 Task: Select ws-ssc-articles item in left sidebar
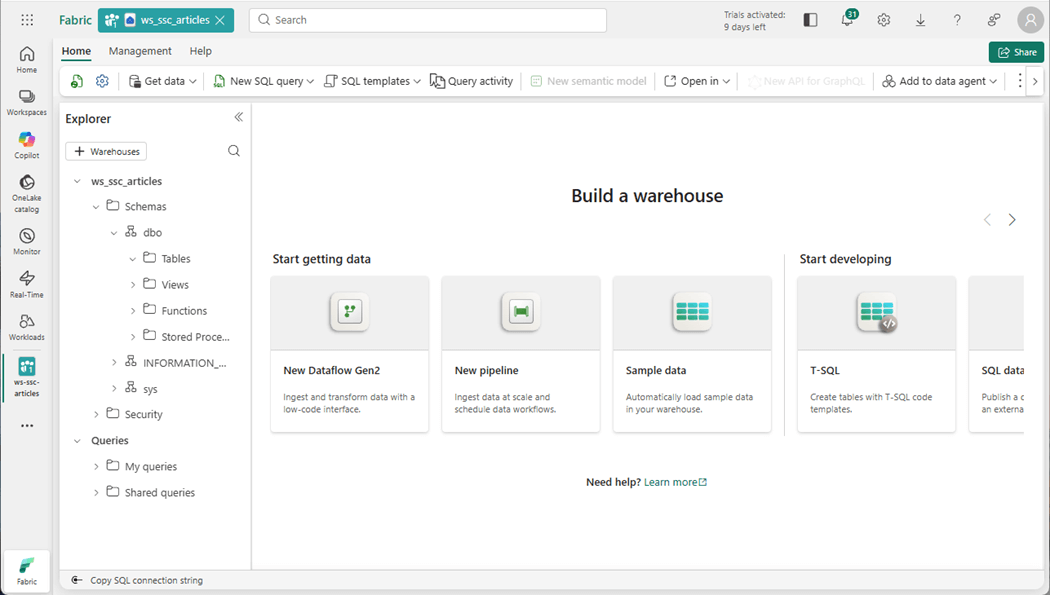click(x=27, y=377)
